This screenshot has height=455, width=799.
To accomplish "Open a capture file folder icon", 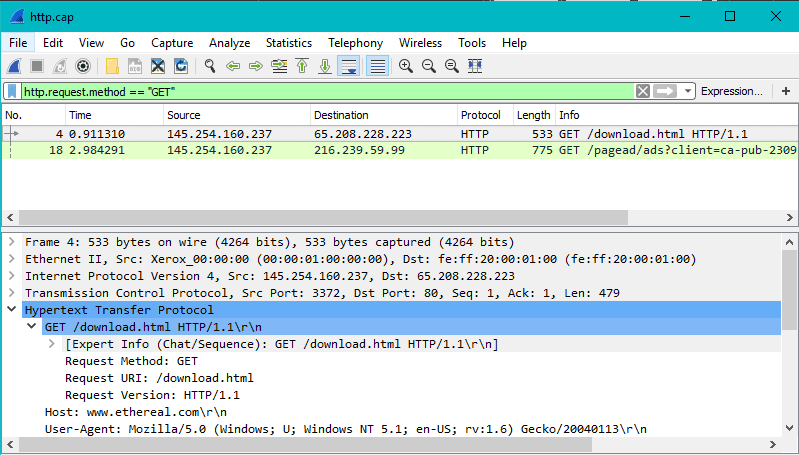I will point(112,66).
